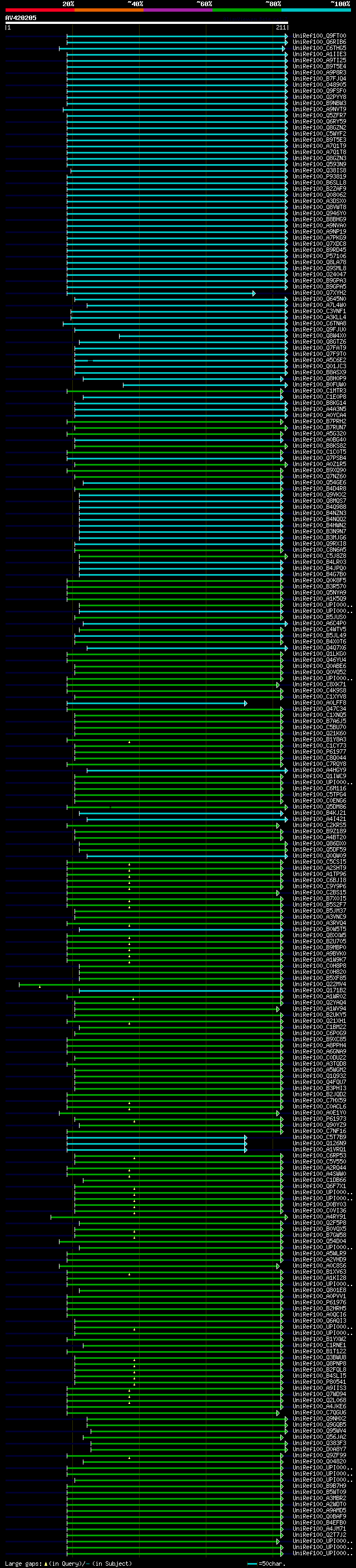Select the UniRef100_A4I421 label
The width and height of the screenshot is (356, 1568).
(x=319, y=819)
